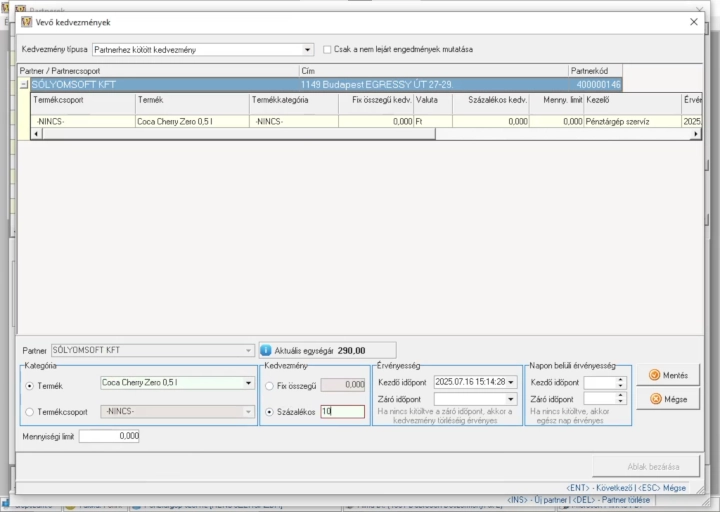Screen dimensions: 720x512
Task: Increase the daily Kezdő időpont spinner
Action: click(620, 379)
